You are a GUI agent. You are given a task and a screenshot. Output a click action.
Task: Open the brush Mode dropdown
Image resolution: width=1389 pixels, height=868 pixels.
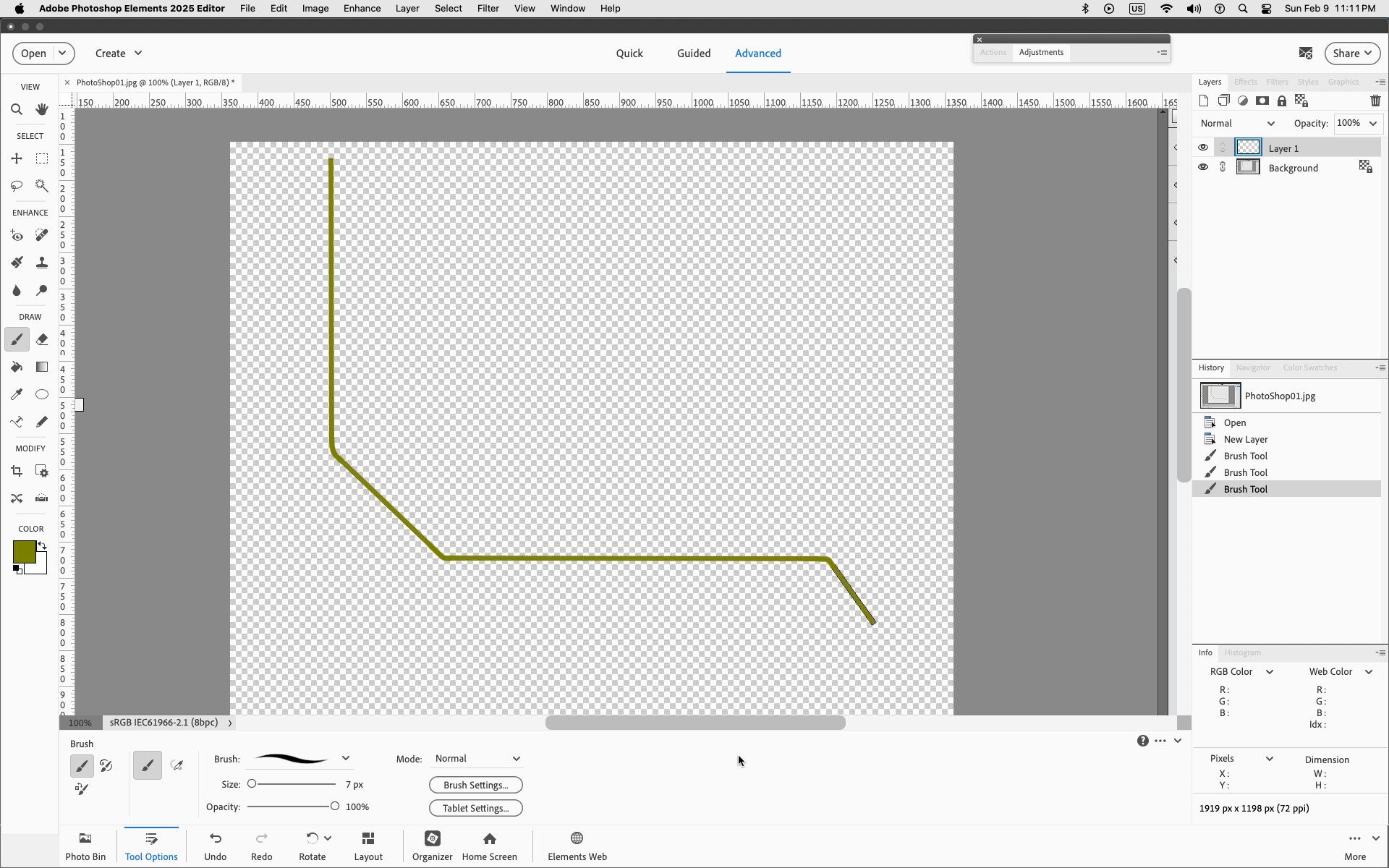(x=477, y=759)
